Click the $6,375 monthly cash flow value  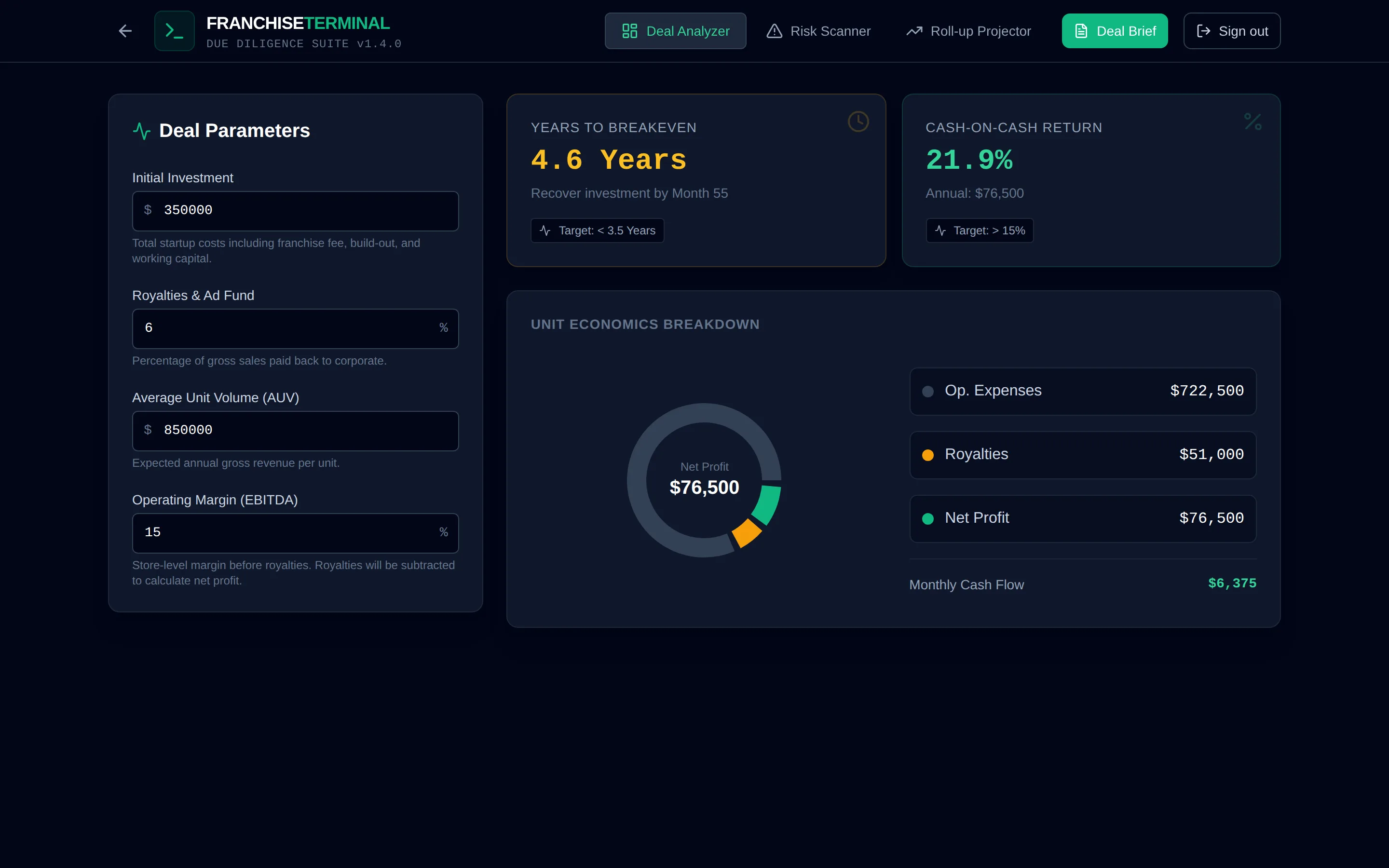pyautogui.click(x=1232, y=583)
